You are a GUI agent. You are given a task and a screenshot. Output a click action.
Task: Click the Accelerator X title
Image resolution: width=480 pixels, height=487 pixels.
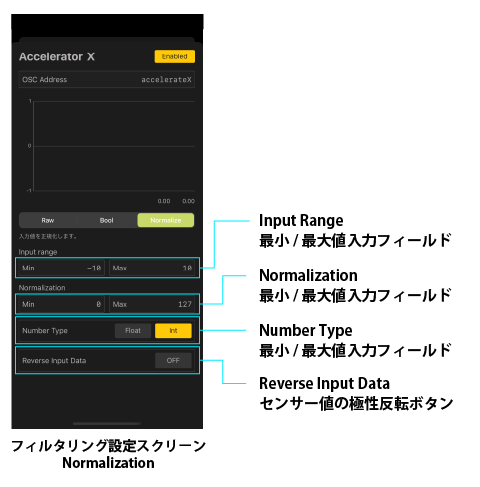click(57, 57)
